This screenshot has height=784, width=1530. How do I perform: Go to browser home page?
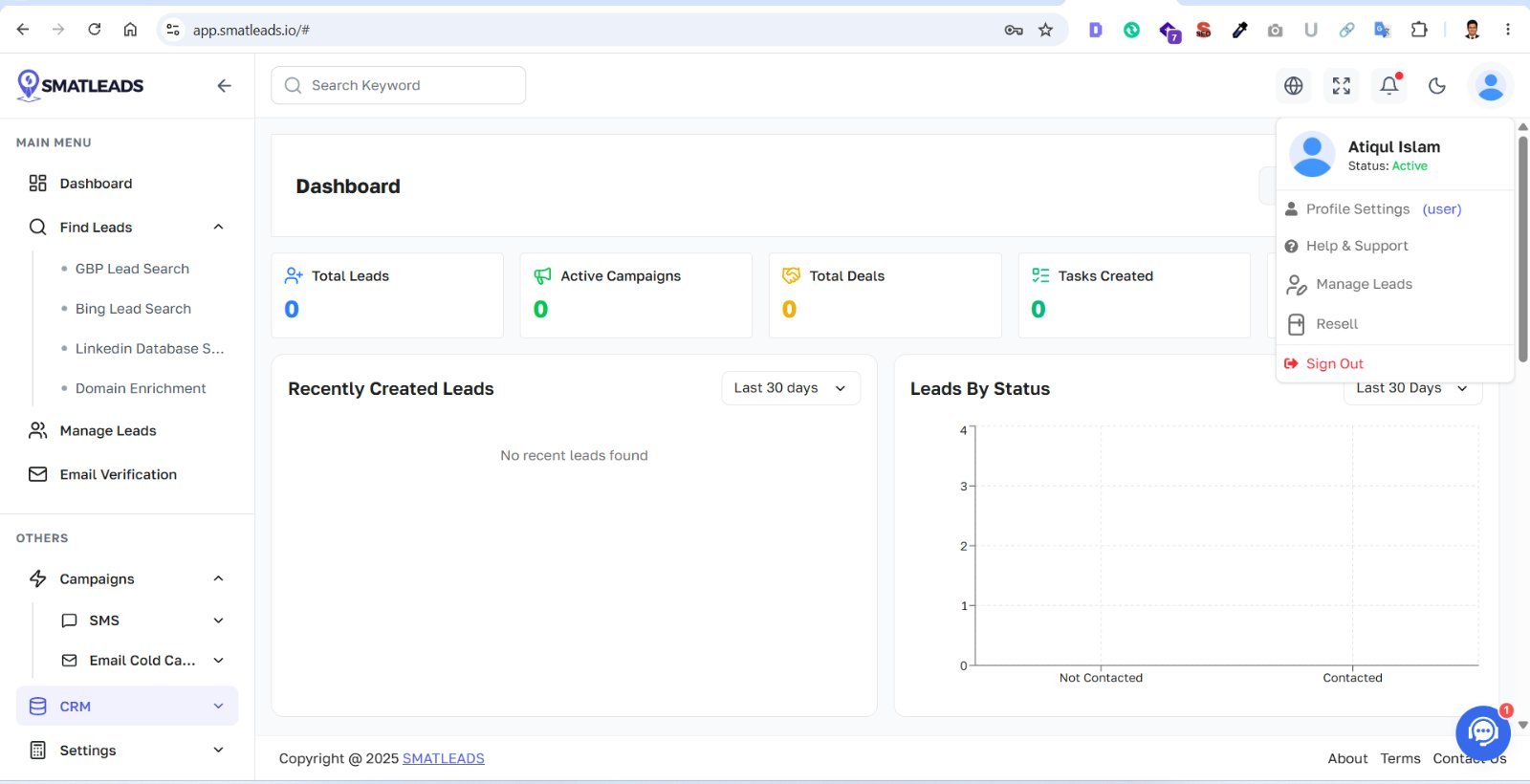click(x=130, y=30)
